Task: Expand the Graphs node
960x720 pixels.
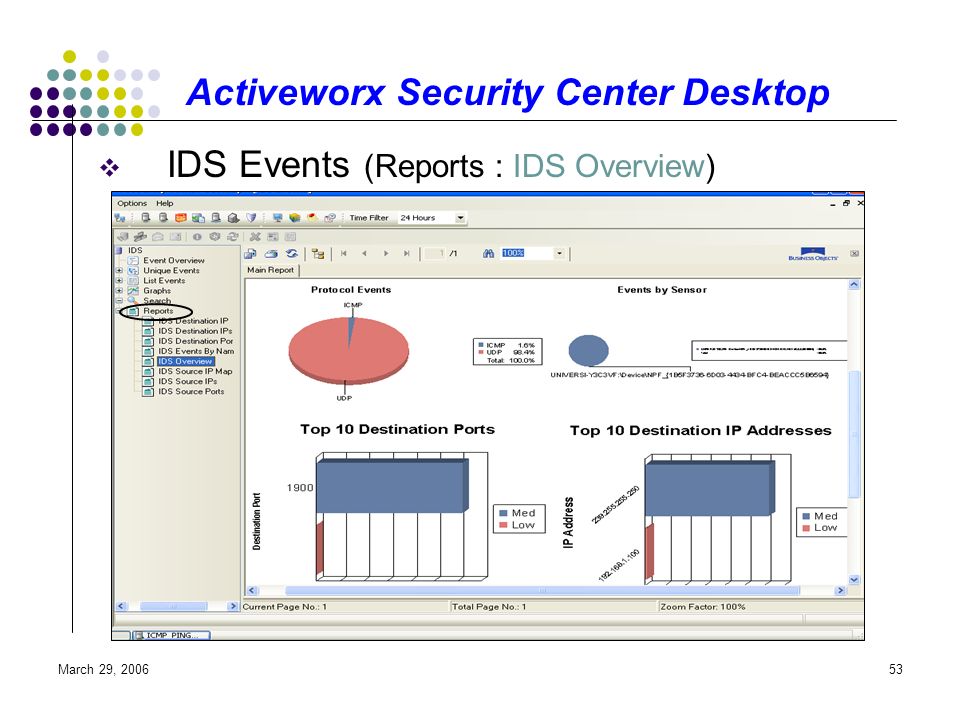Action: pyautogui.click(x=119, y=291)
